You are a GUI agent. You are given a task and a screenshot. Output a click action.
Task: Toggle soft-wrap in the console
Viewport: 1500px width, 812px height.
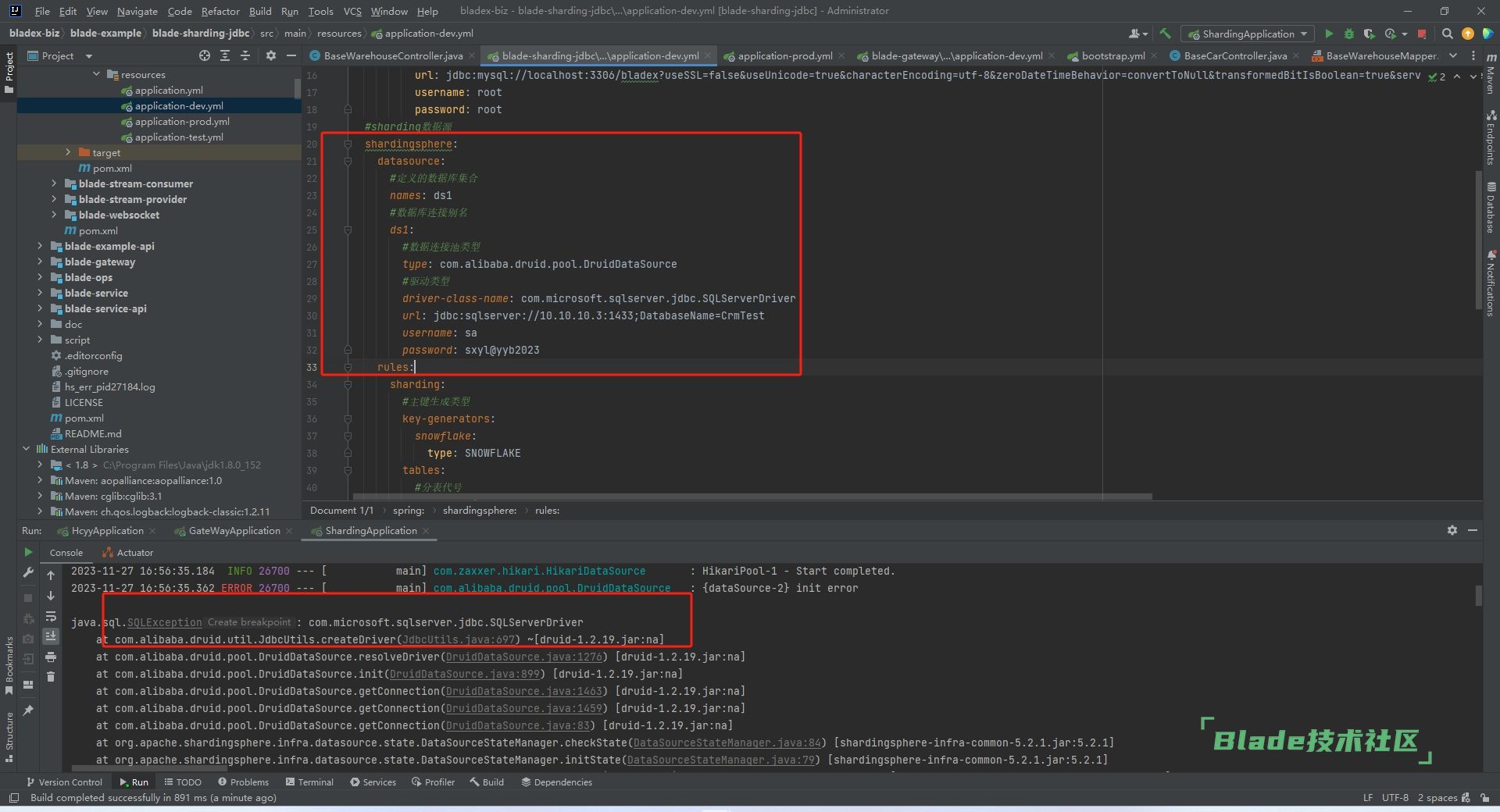[x=51, y=616]
